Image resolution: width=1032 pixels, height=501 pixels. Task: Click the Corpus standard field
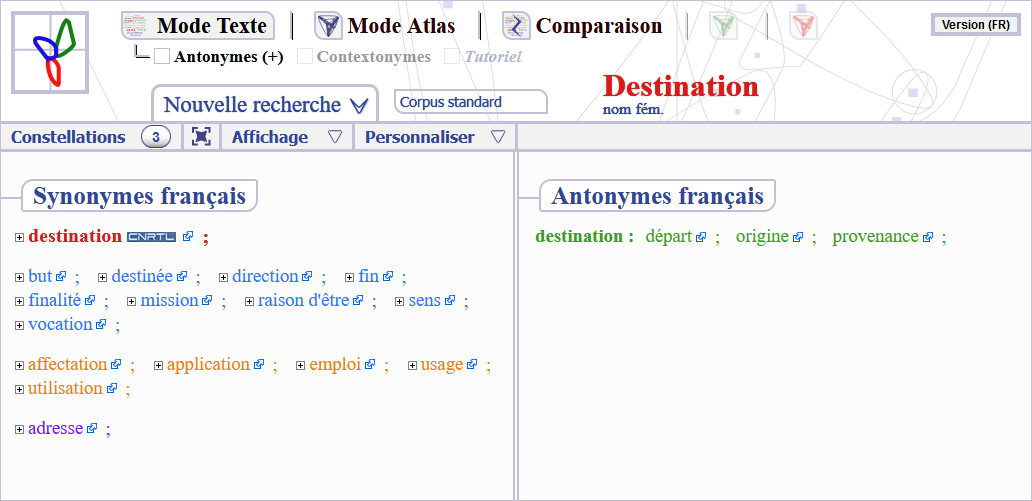click(x=471, y=102)
